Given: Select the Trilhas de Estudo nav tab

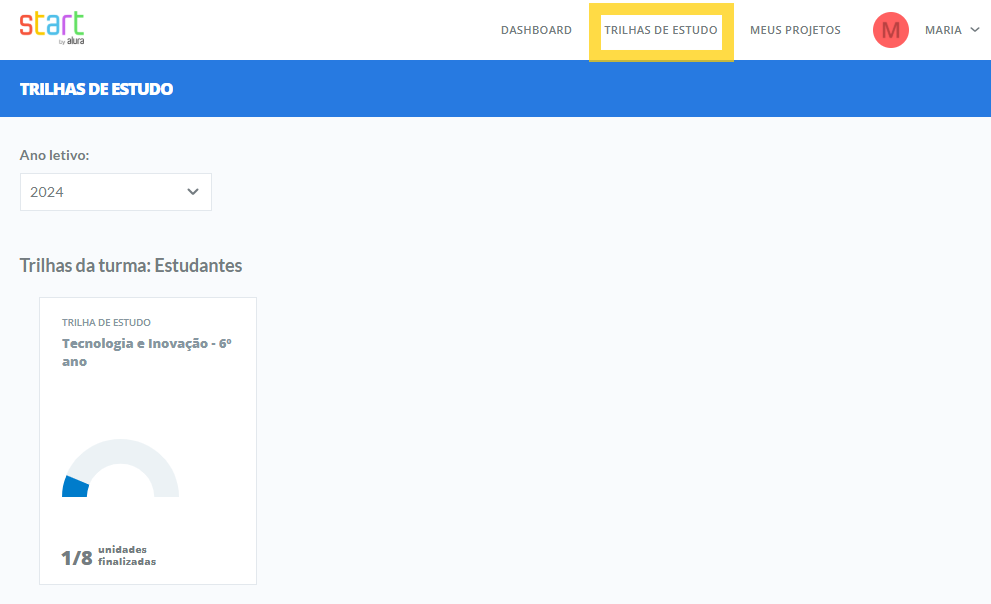Looking at the screenshot, I should point(660,30).
